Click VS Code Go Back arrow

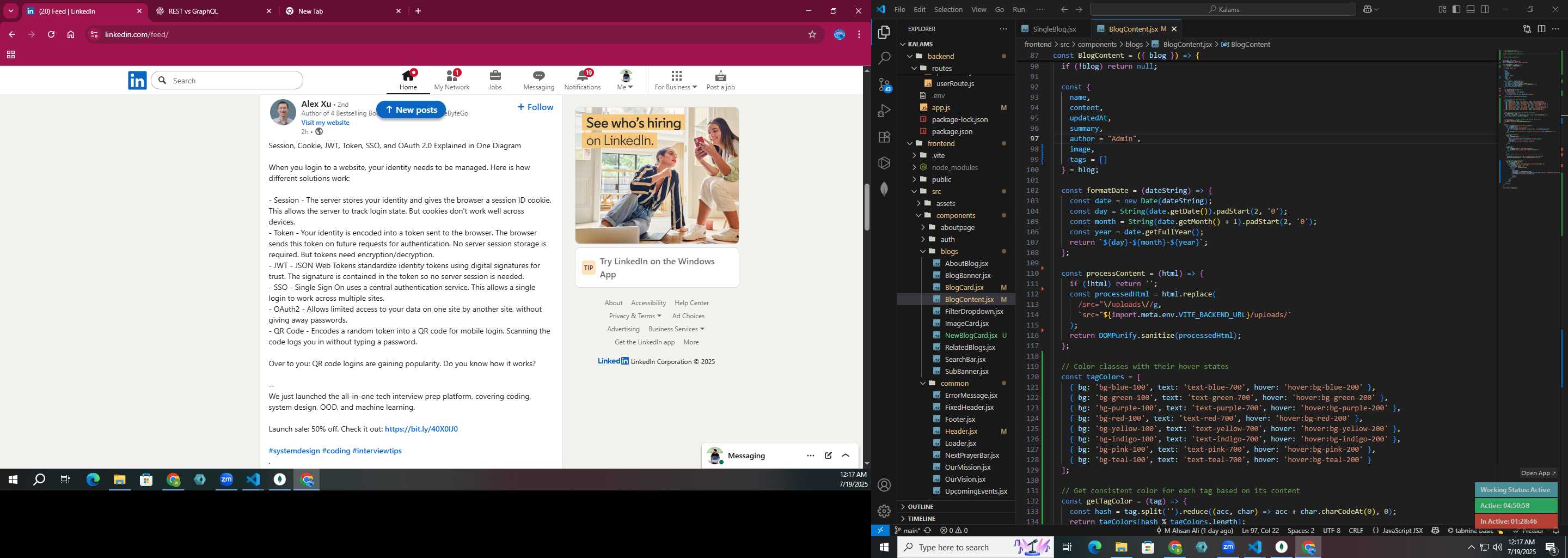click(1064, 9)
